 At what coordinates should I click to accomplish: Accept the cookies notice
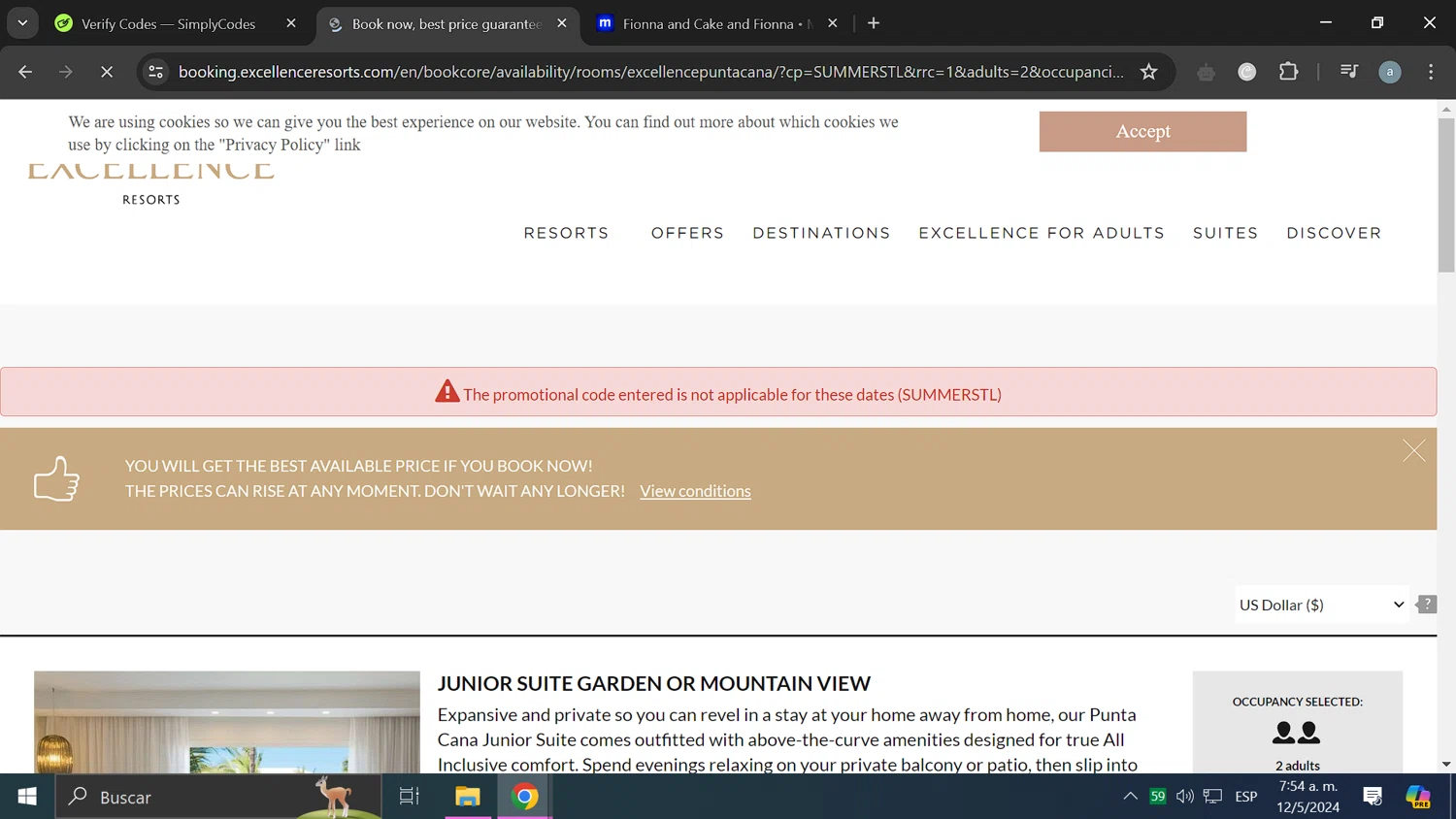pos(1142,131)
